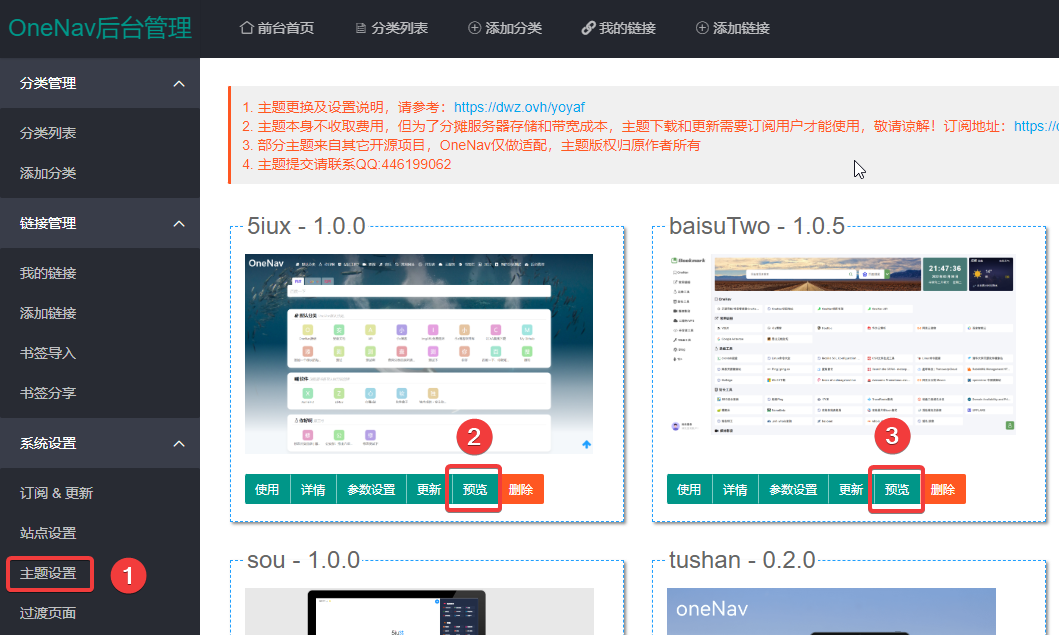Click the baisuTwo - 1.0.5 theme title
The height and width of the screenshot is (635, 1059).
(x=756, y=226)
